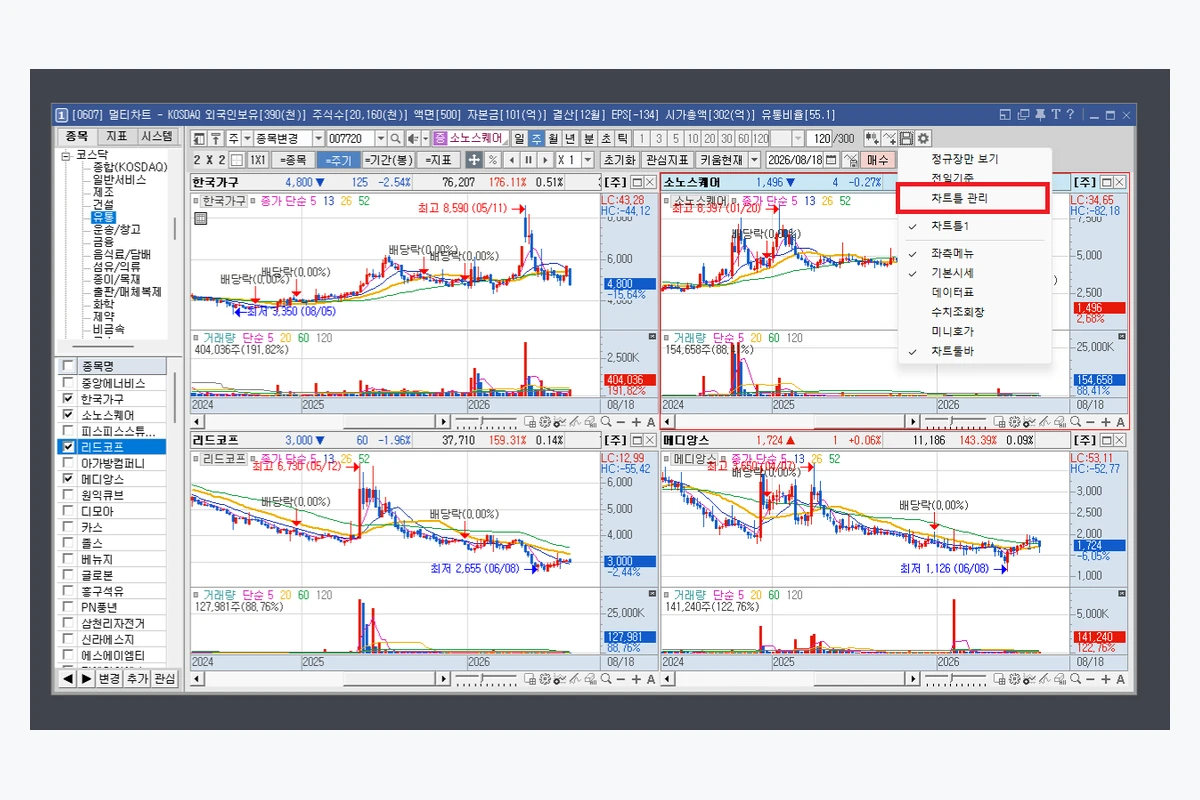Viewport: 1200px width, 800px height.
Task: Maximize the 한국가구 chart pane
Action: point(636,182)
